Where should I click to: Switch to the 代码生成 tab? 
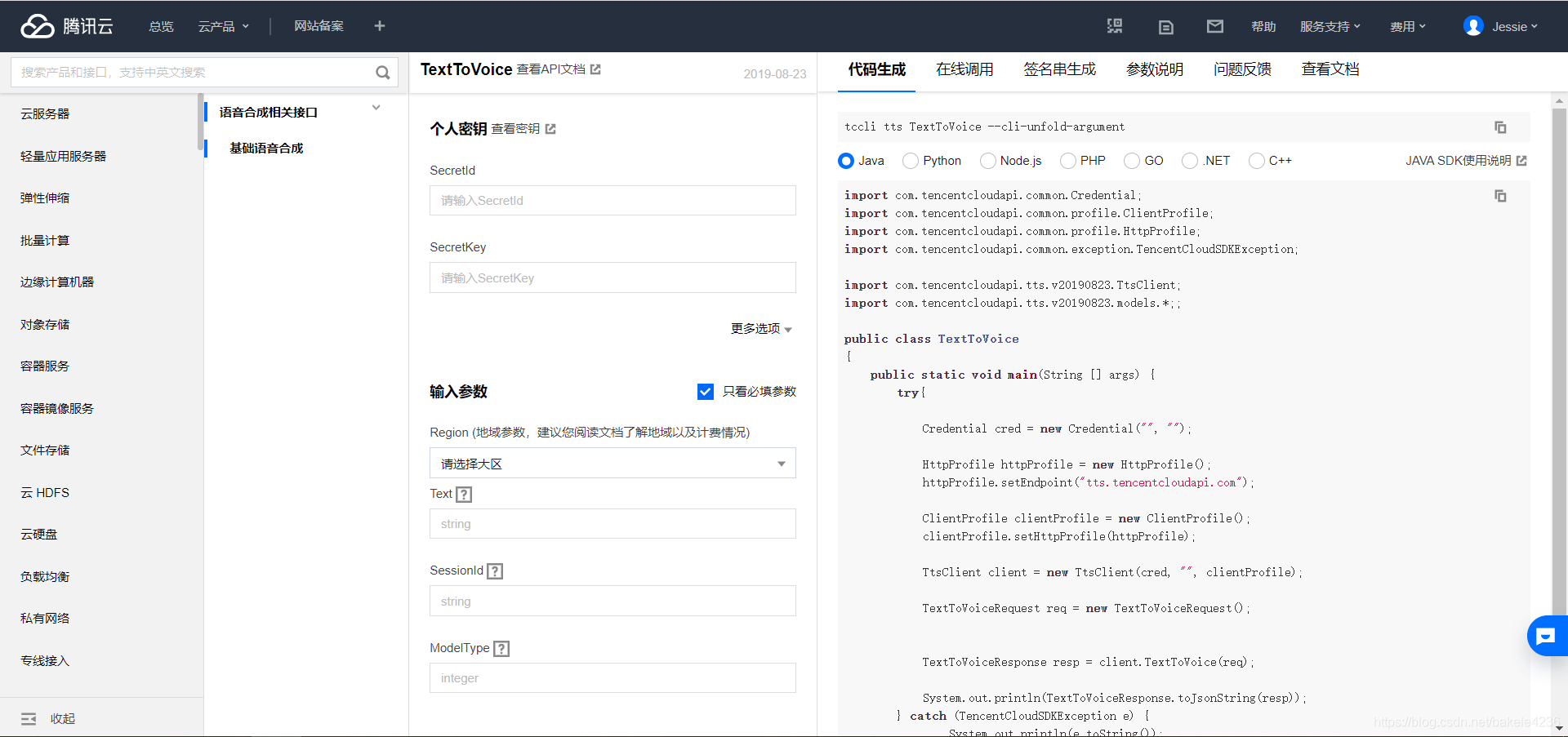[x=876, y=69]
